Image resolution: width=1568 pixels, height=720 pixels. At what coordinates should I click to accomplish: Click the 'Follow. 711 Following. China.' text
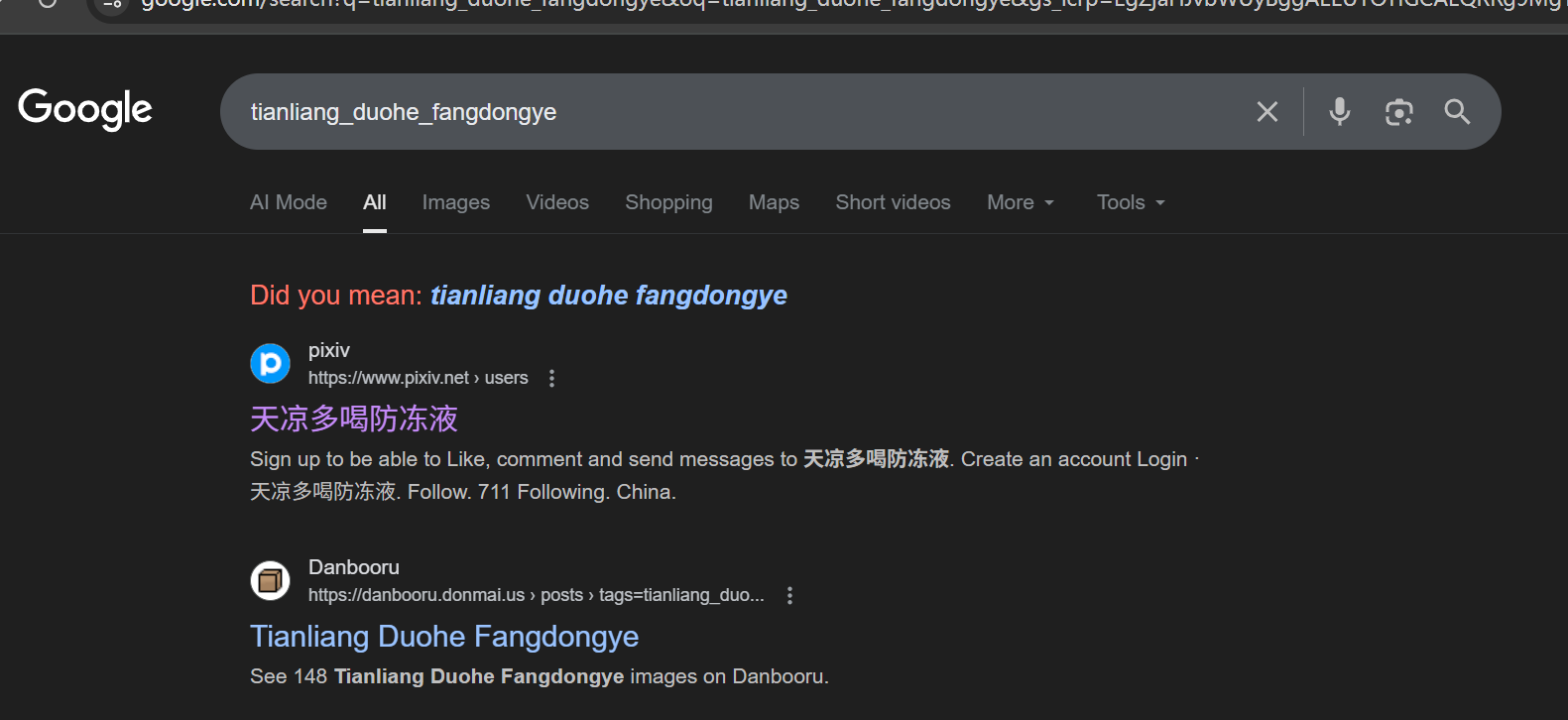[x=542, y=492]
